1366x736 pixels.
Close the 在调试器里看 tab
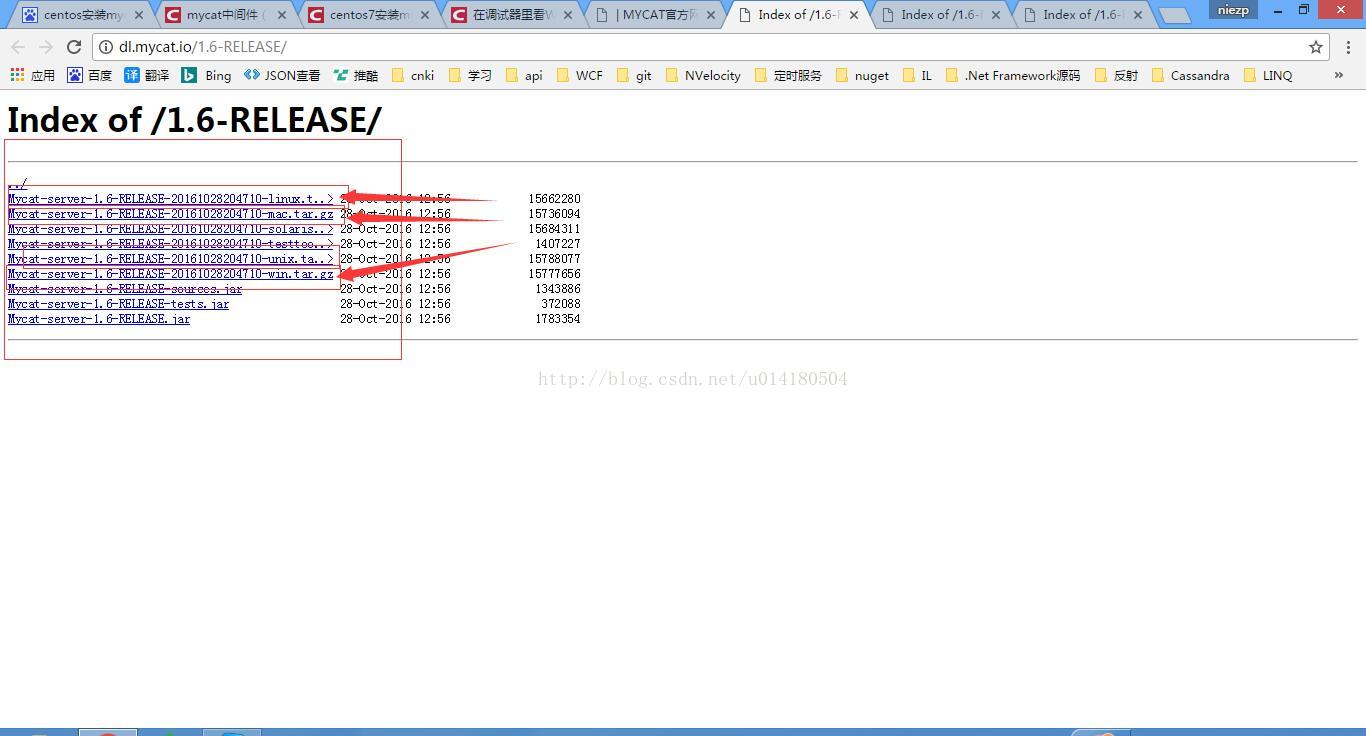tap(568, 15)
